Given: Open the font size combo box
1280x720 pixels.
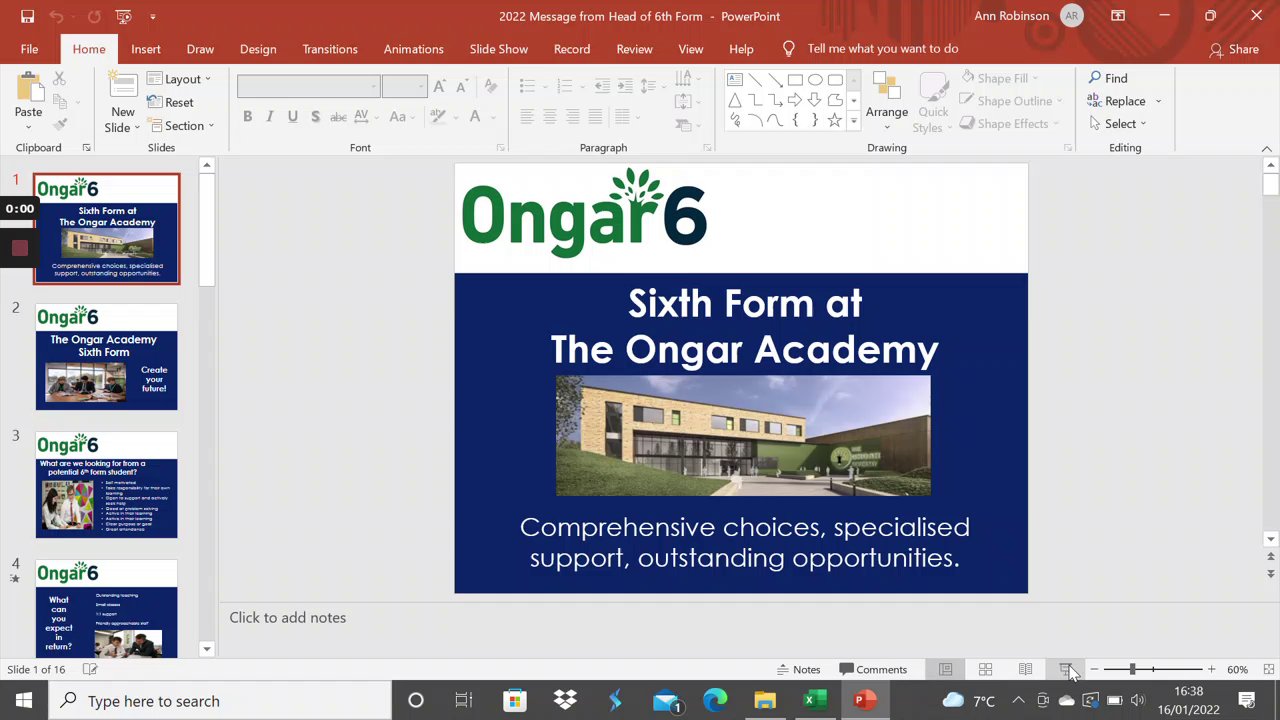Looking at the screenshot, I should click(404, 86).
